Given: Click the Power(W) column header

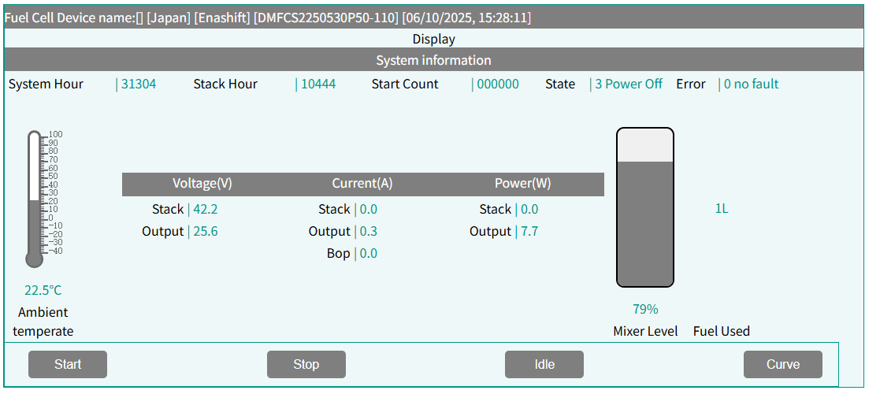Looking at the screenshot, I should tap(522, 184).
